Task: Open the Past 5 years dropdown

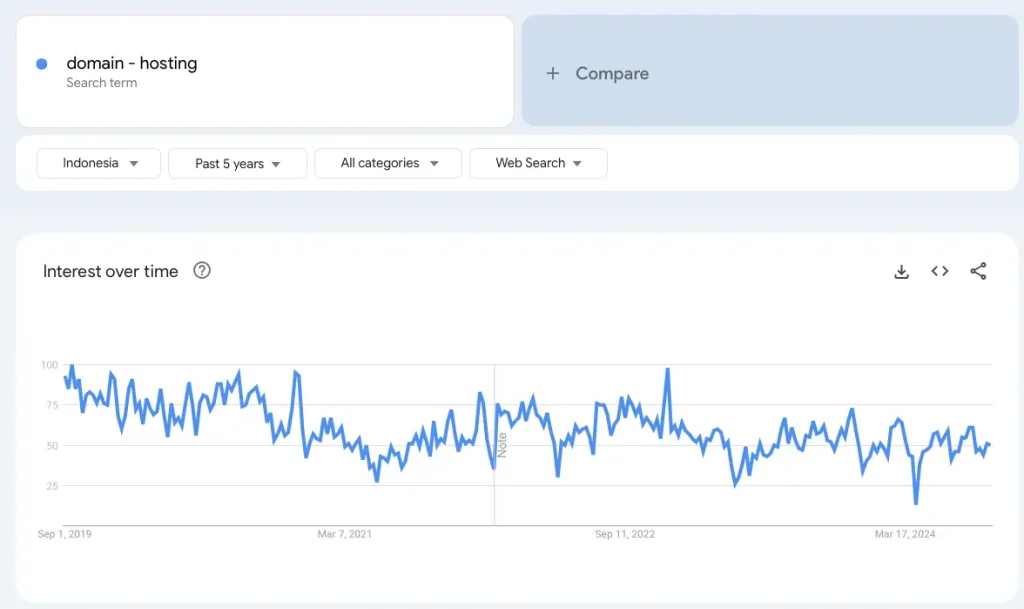Action: 238,163
